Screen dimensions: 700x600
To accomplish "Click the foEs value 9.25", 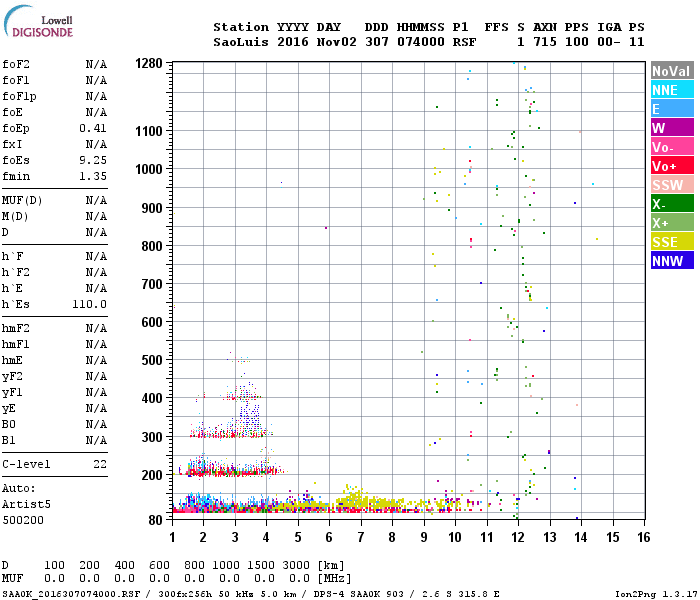I will click(93, 160).
